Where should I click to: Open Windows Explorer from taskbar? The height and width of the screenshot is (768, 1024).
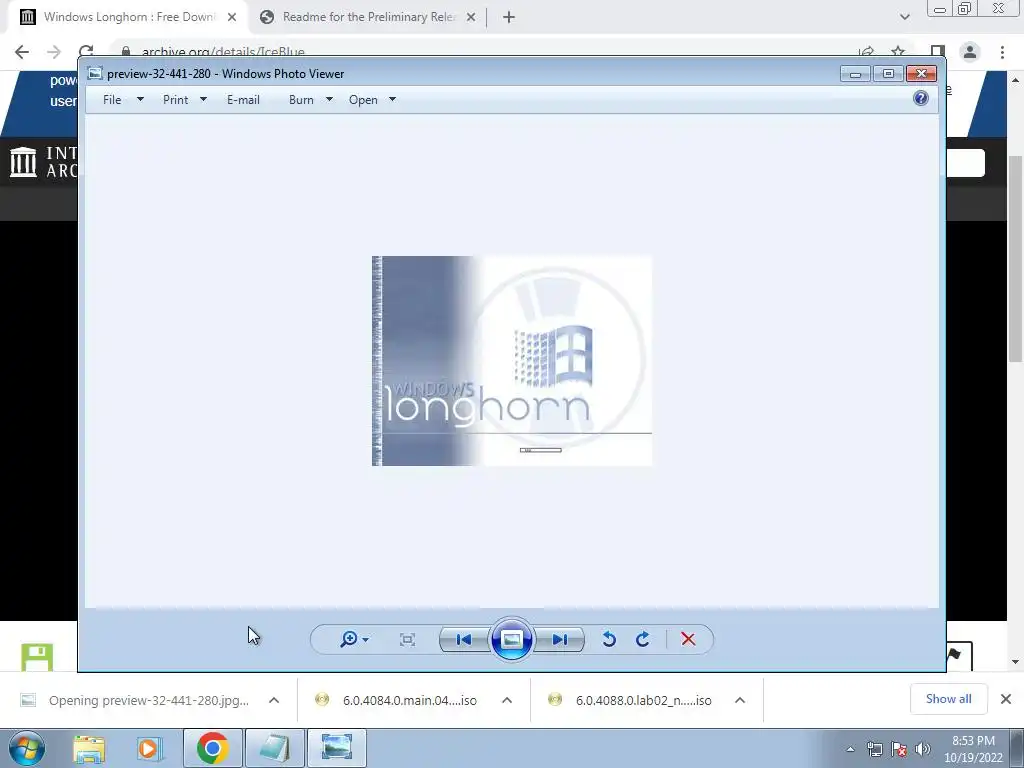click(89, 748)
